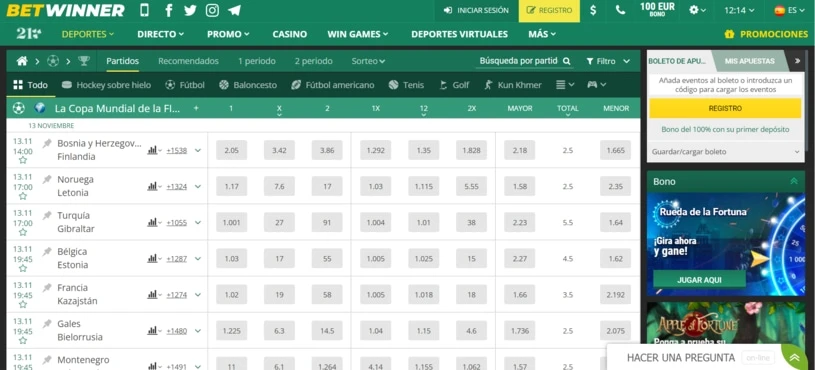Favorite the Bélgica-Estonia match star

[x=23, y=268]
